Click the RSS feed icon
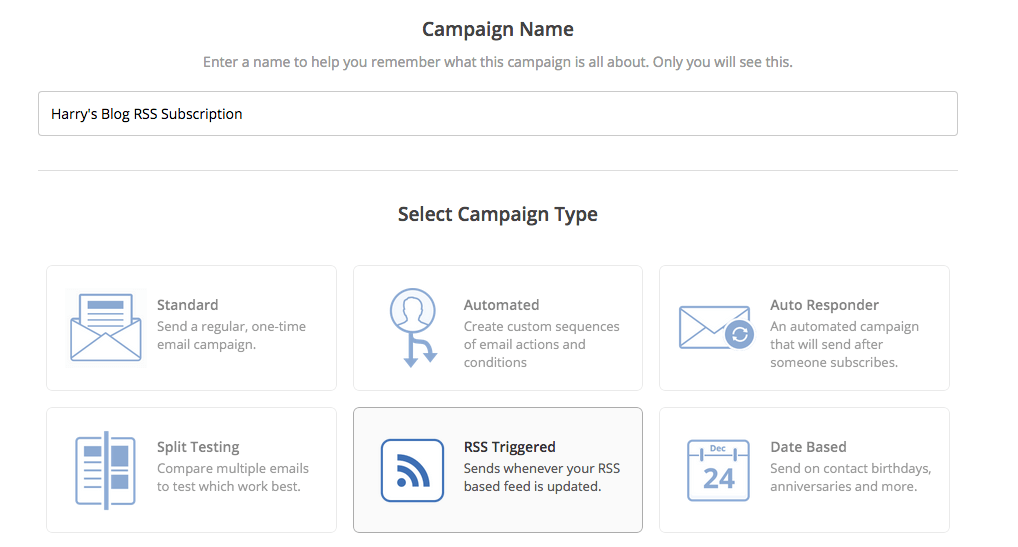 412,470
